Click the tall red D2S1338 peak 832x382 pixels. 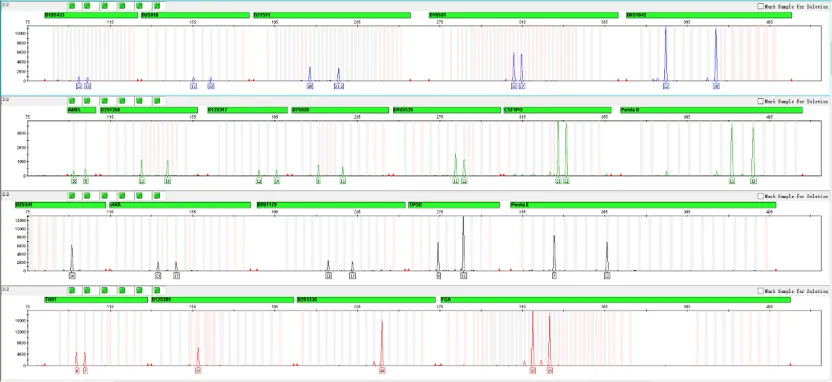coord(382,342)
